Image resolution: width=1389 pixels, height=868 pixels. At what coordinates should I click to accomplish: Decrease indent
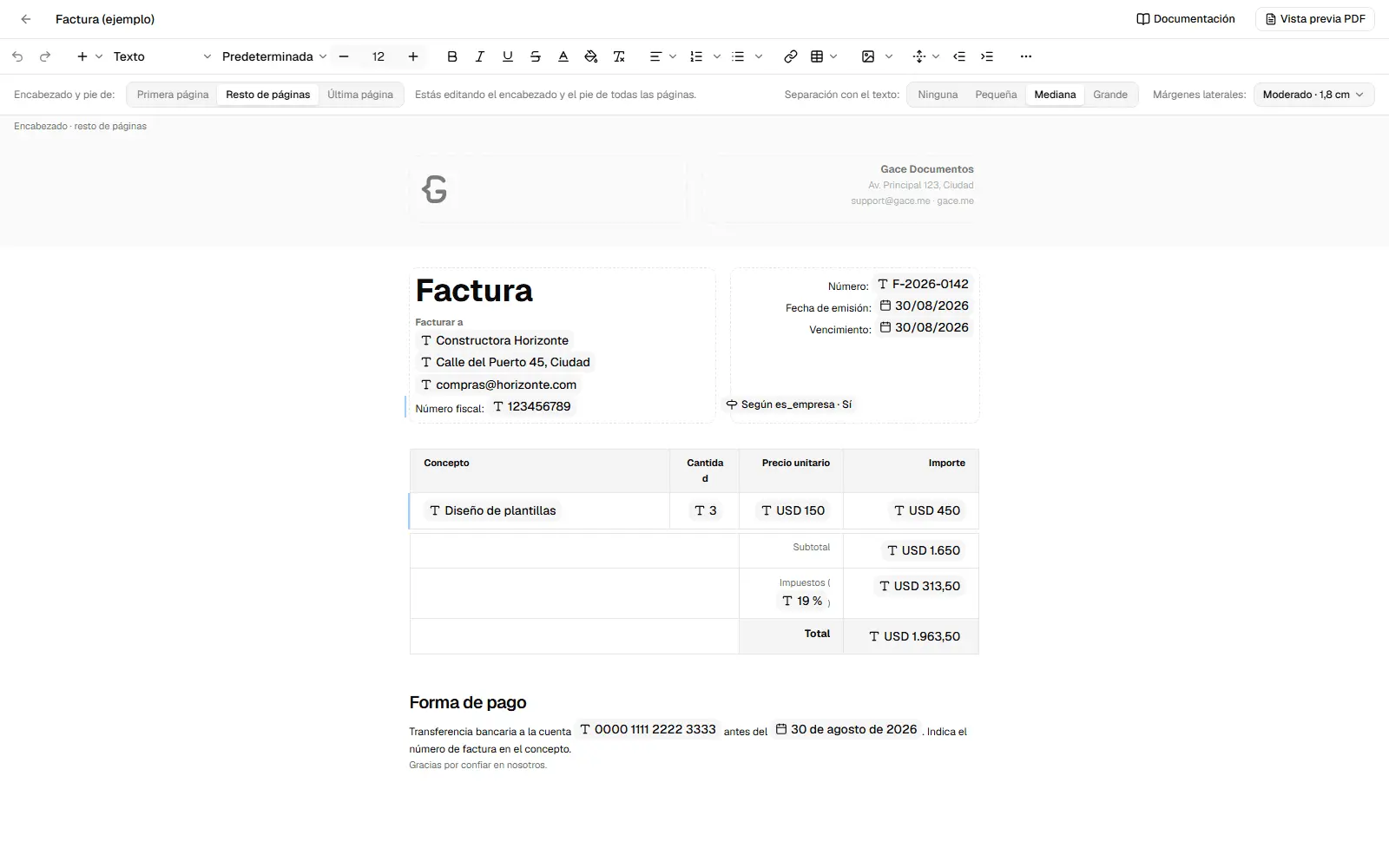pos(959,56)
